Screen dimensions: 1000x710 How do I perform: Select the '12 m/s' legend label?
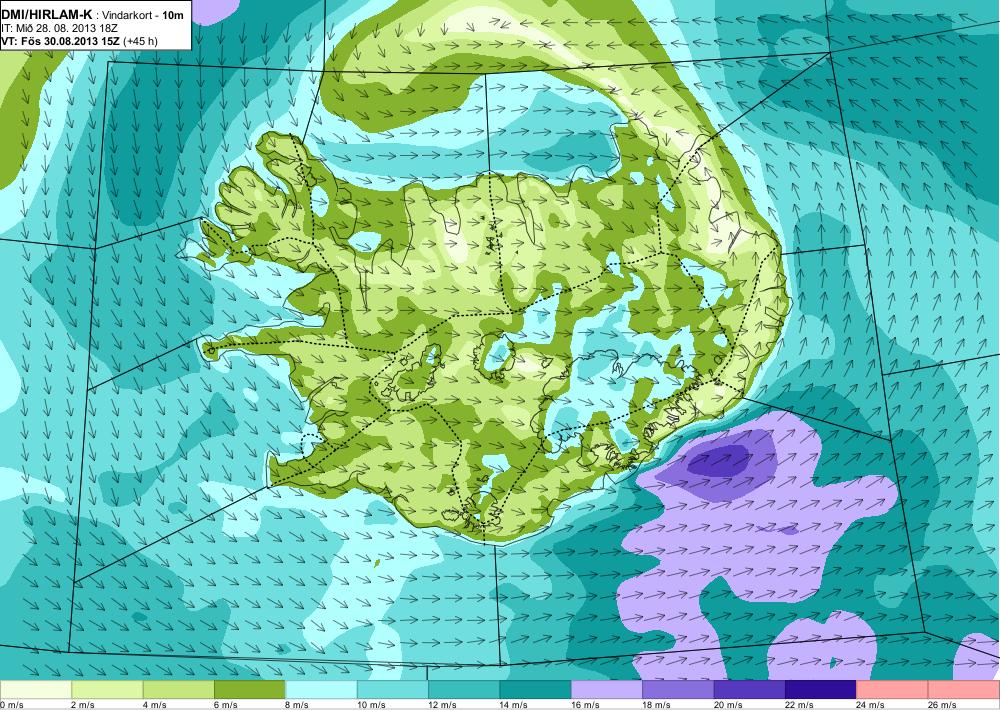443,705
